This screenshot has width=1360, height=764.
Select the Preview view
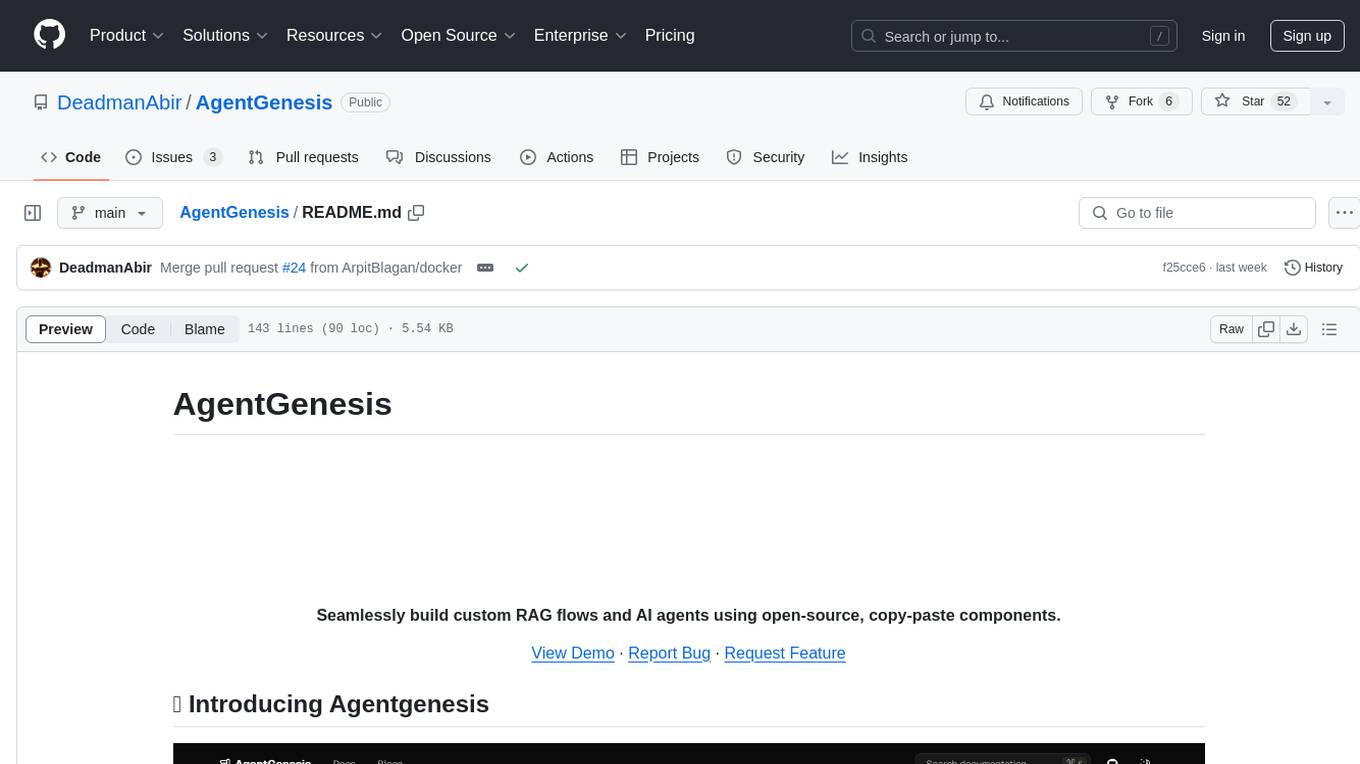(66, 329)
